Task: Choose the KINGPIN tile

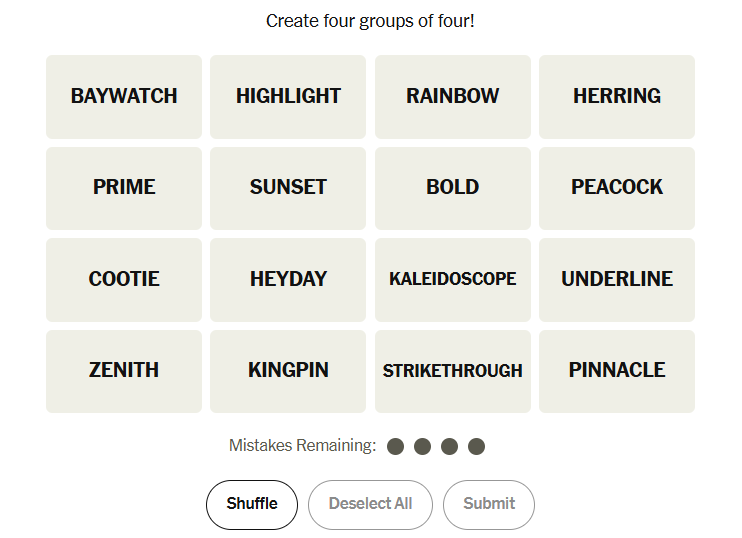Action: click(288, 370)
